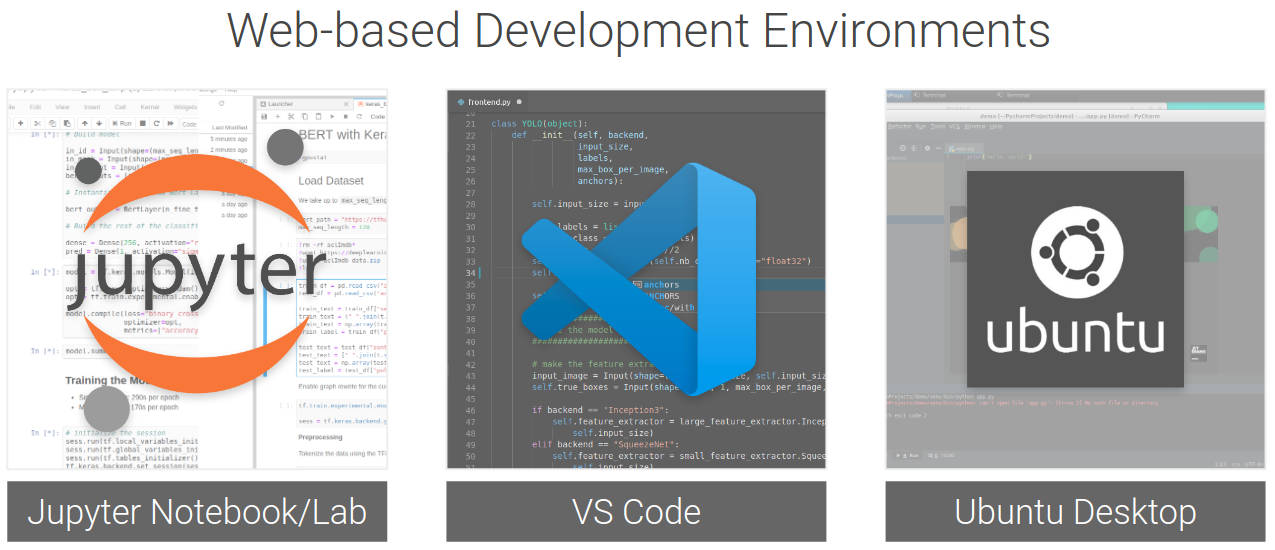Viewport: 1275px width, 550px height.
Task: Open the Ubuntu Desktop label button
Action: [x=1075, y=511]
